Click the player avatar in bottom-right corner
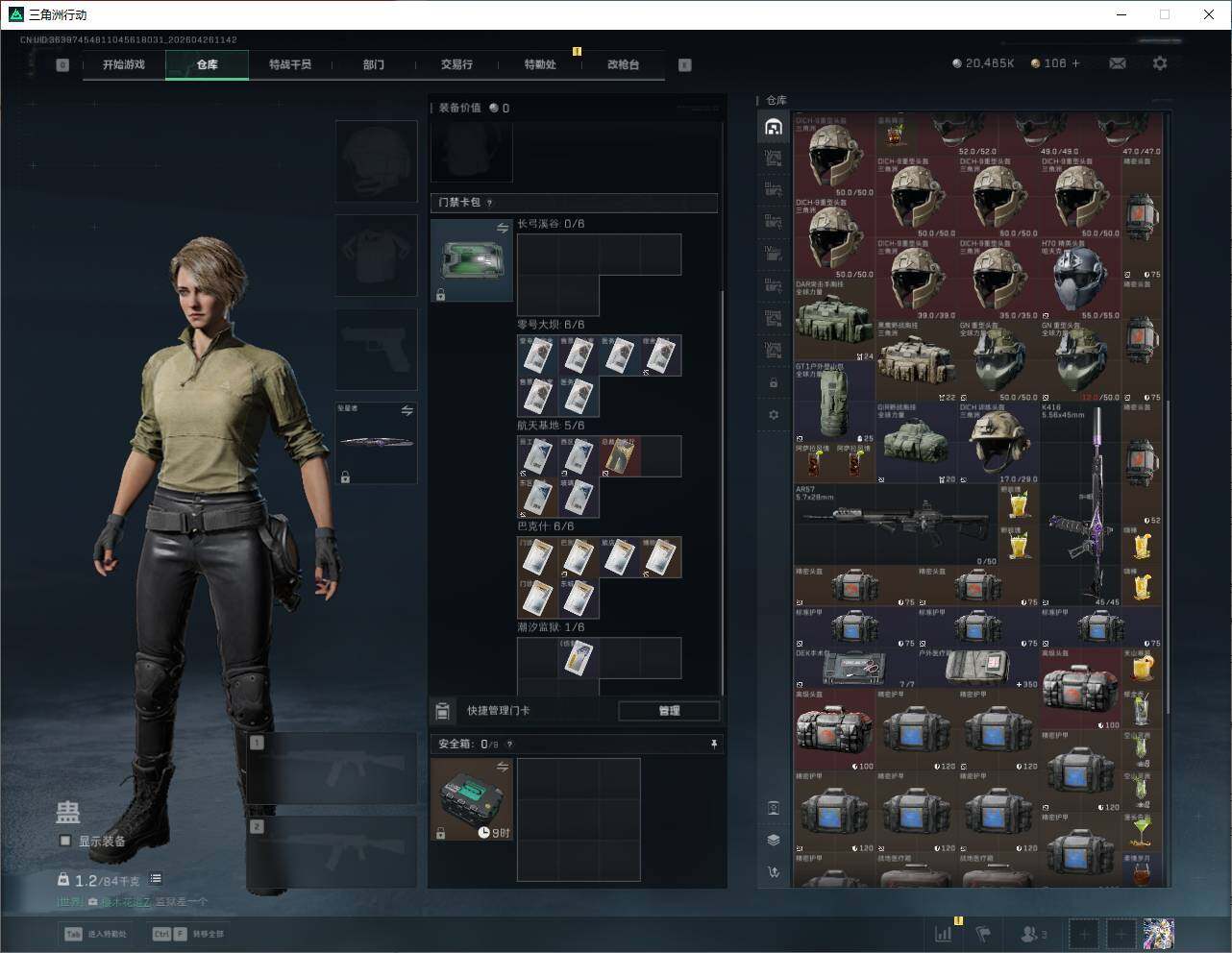 (x=1159, y=933)
